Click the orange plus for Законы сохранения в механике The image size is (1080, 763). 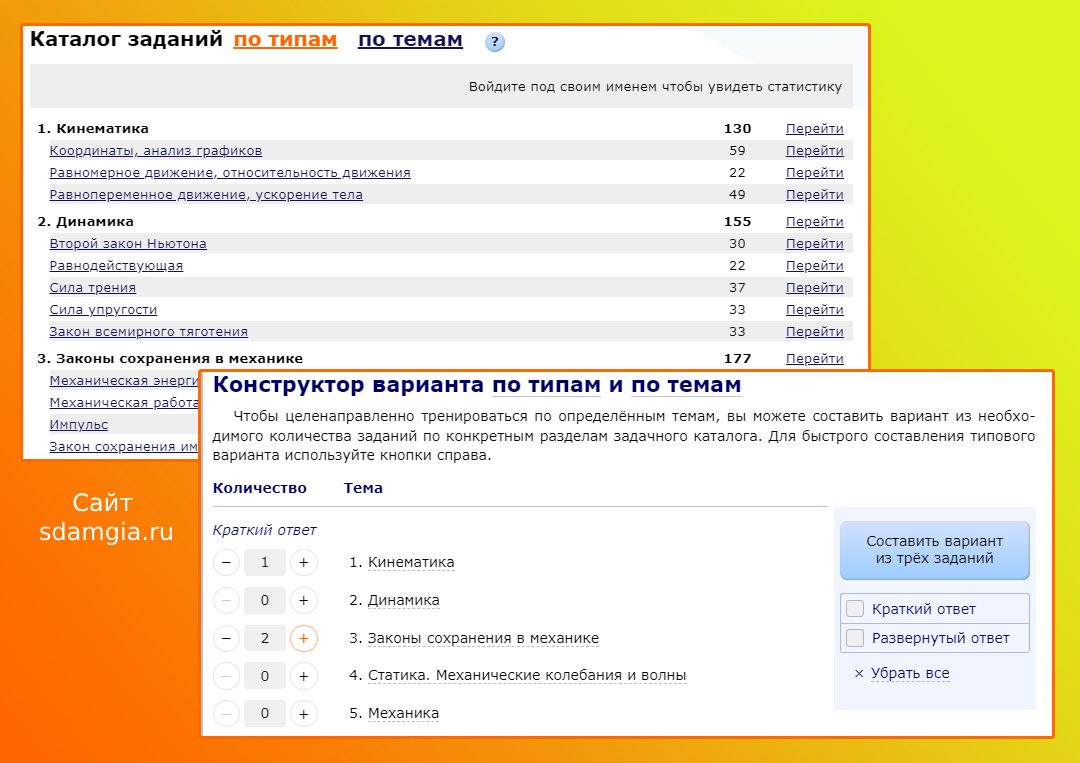304,638
